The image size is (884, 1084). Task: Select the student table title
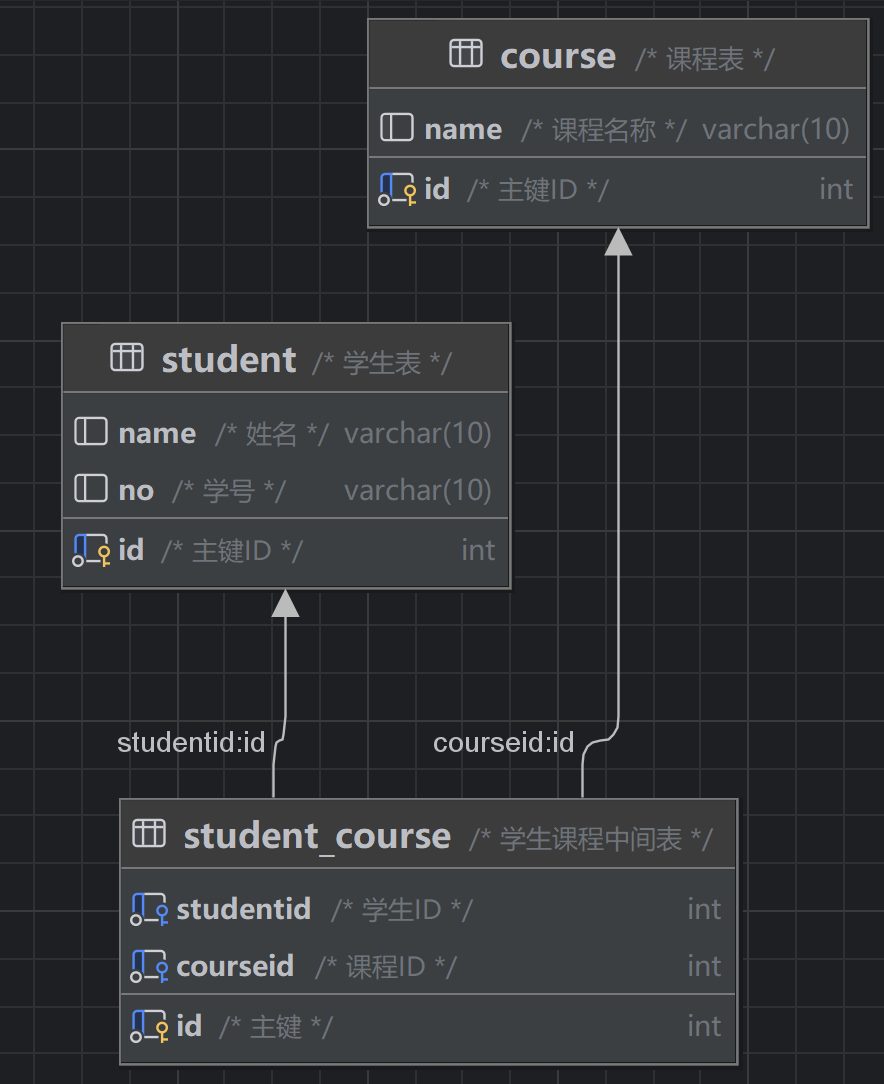229,360
